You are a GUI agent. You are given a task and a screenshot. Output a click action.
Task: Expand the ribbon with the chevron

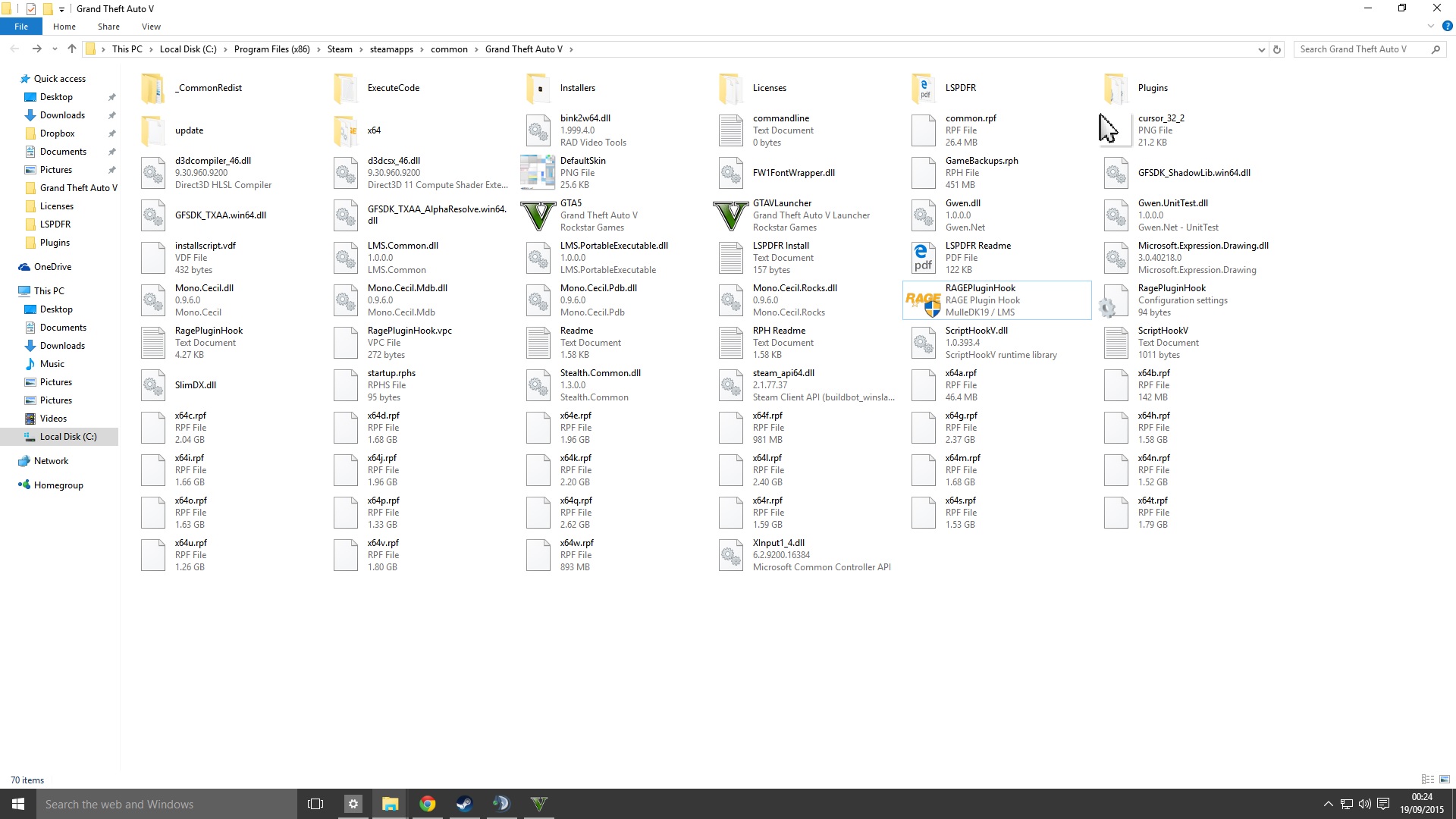coord(1431,27)
